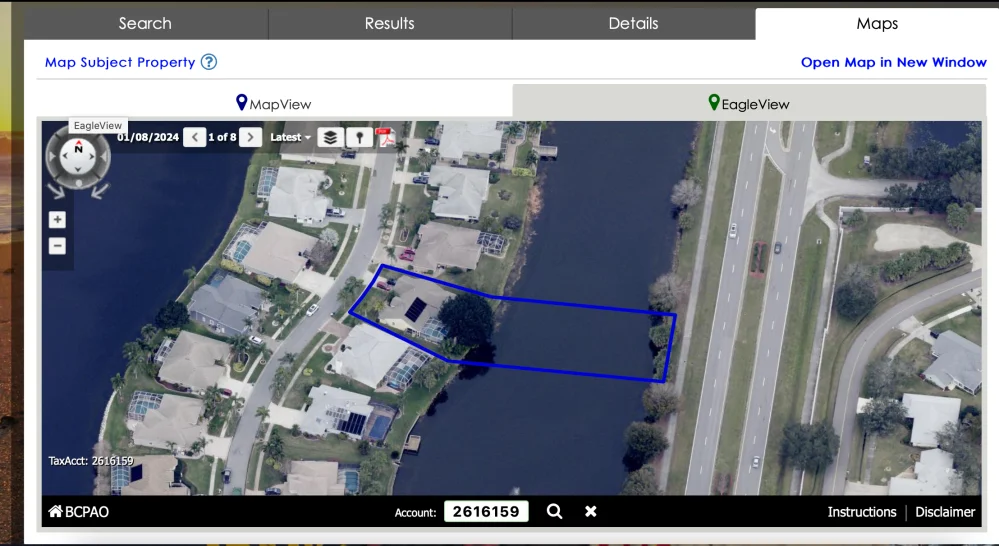Open the Search tab

pyautogui.click(x=145, y=24)
